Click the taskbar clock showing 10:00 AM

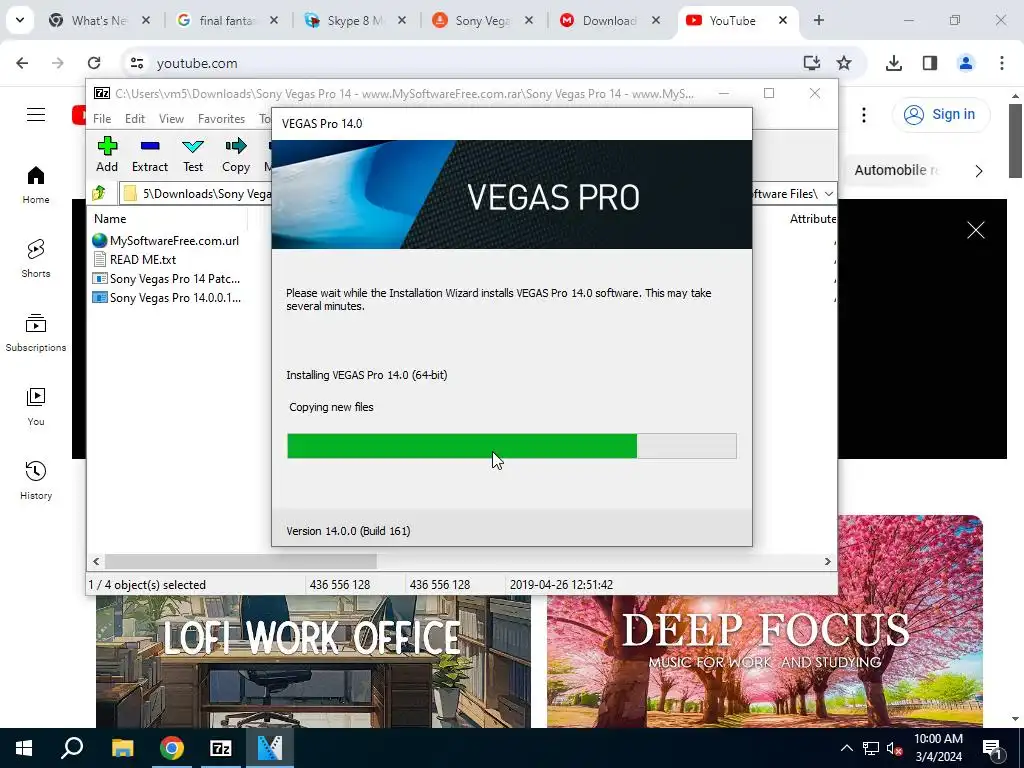pos(938,748)
